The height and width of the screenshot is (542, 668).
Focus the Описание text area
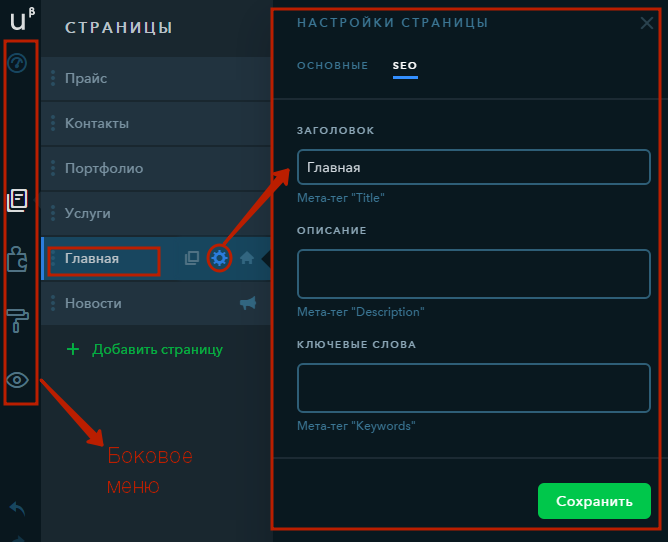click(474, 274)
